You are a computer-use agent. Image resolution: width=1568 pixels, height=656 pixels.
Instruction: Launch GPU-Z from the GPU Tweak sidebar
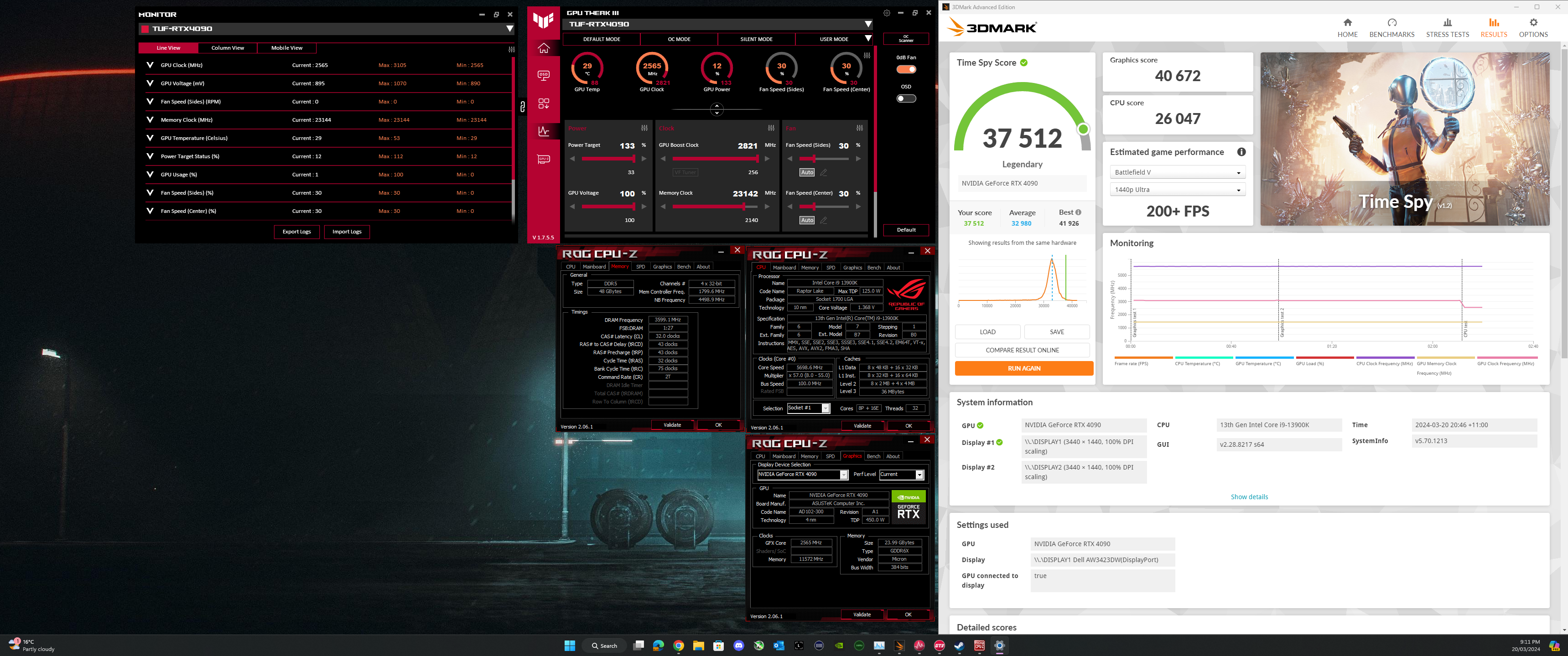tap(544, 160)
